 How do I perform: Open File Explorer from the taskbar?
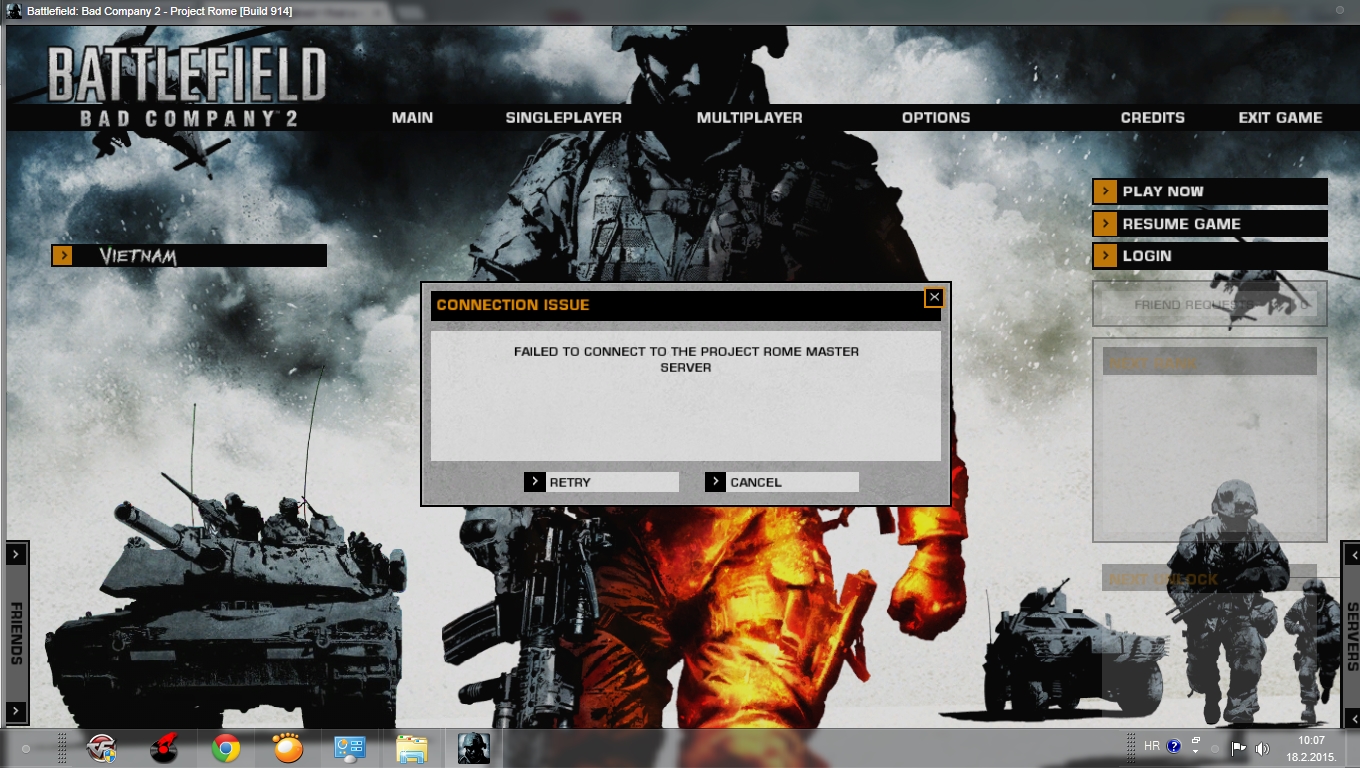coord(412,748)
